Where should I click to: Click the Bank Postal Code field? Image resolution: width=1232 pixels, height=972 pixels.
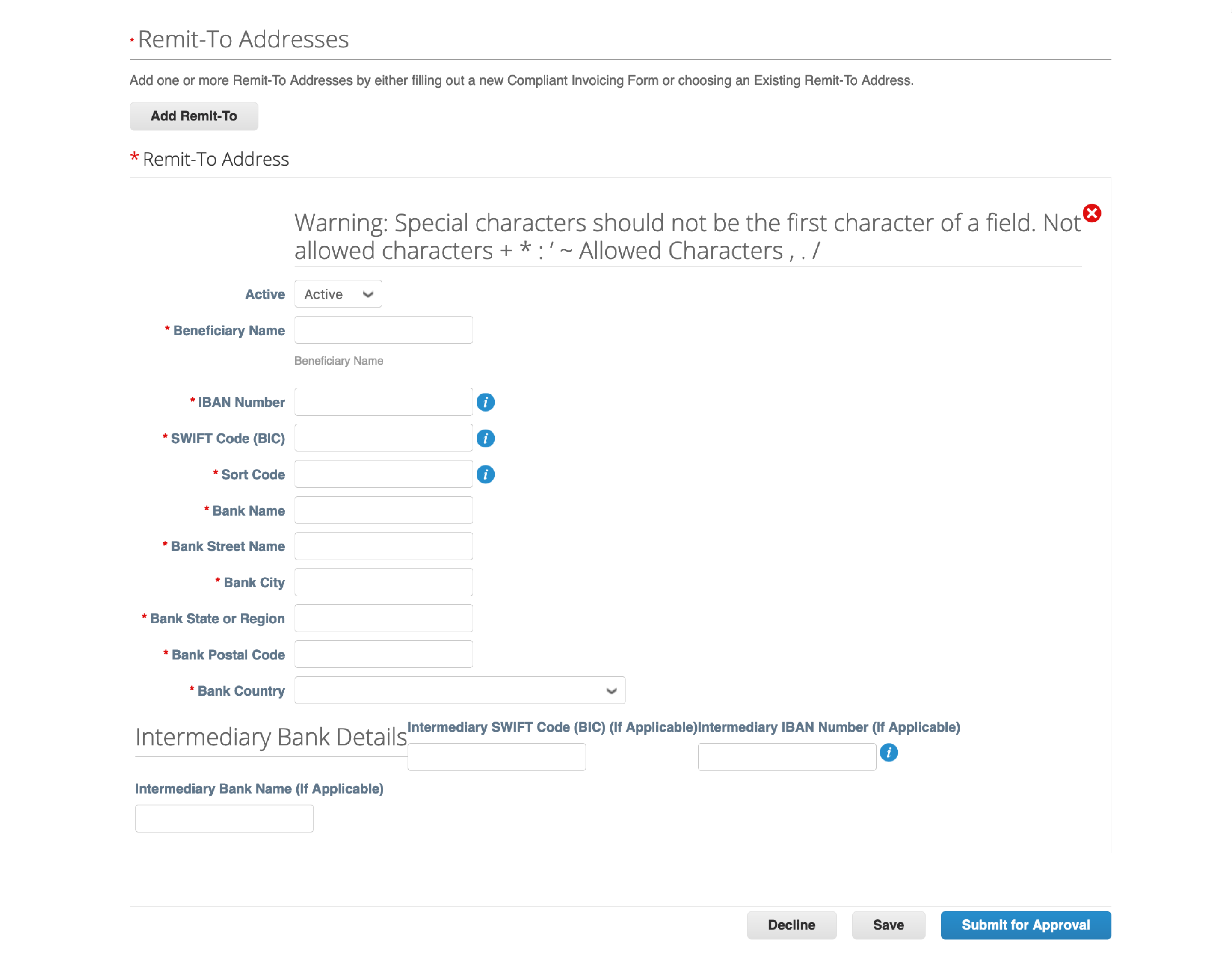(383, 654)
